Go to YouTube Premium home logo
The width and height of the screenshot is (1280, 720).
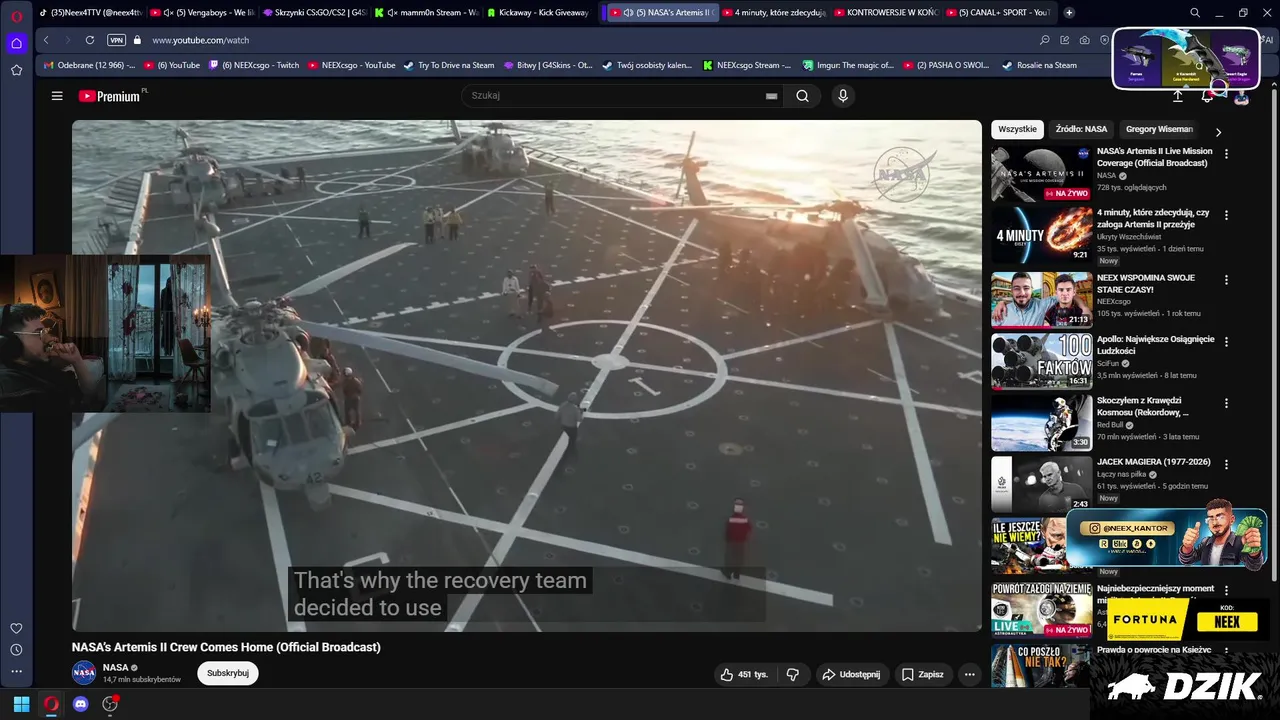(x=112, y=96)
